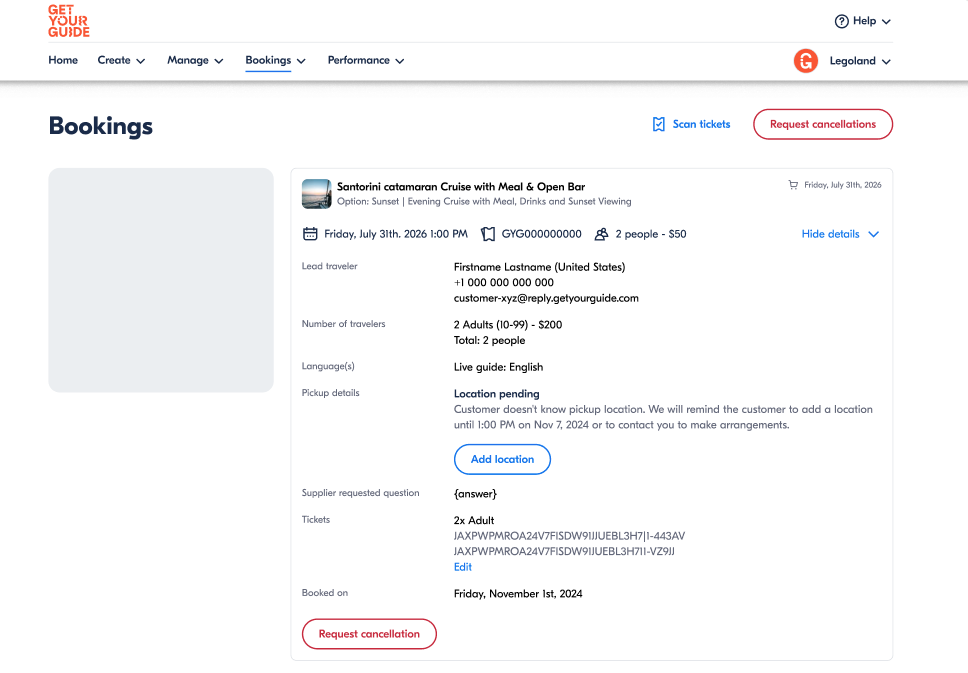Image resolution: width=968 pixels, height=673 pixels.
Task: Click the GetYourGuide logo
Action: point(69,21)
